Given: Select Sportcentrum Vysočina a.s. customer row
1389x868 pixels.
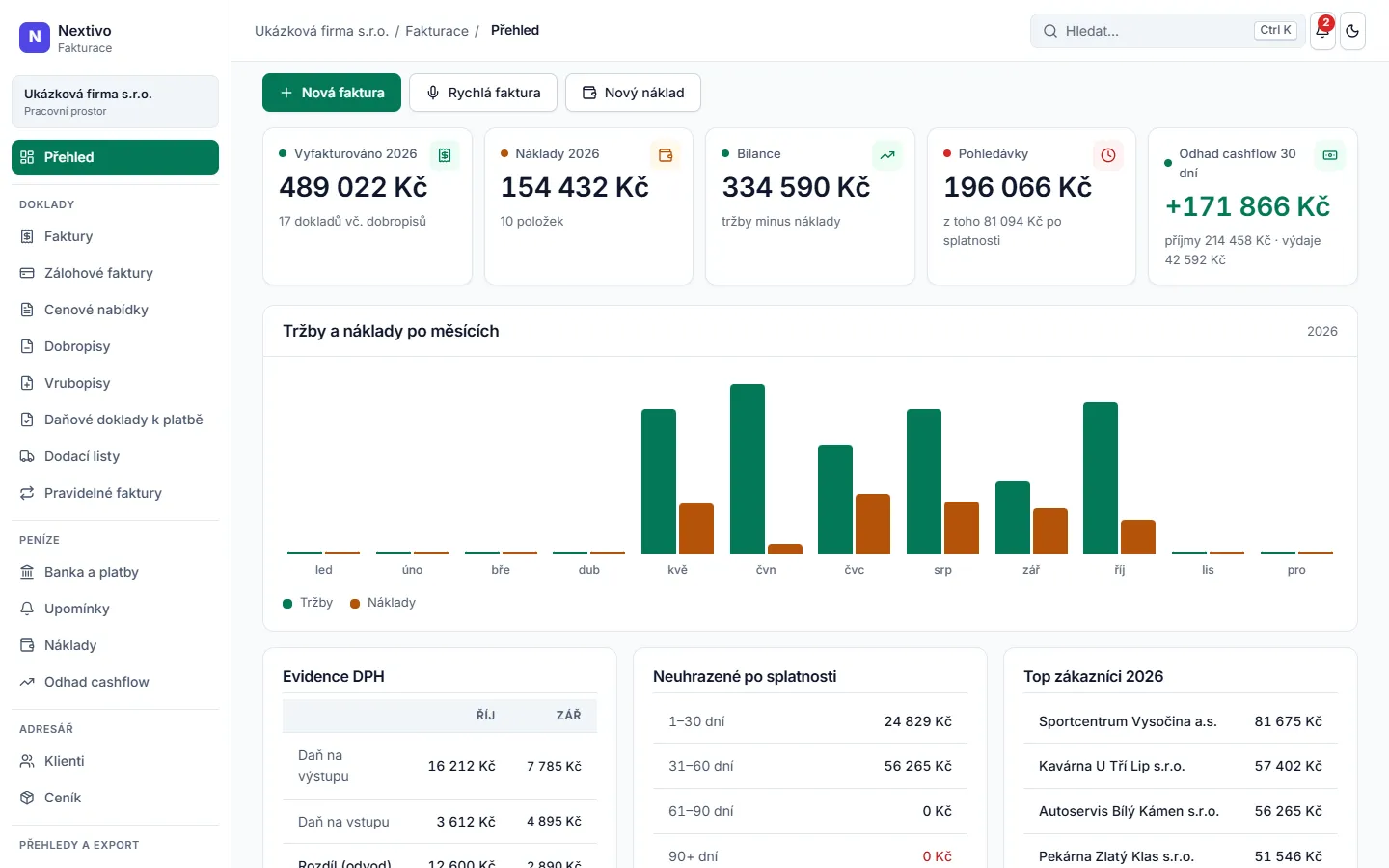Looking at the screenshot, I should click(1181, 721).
